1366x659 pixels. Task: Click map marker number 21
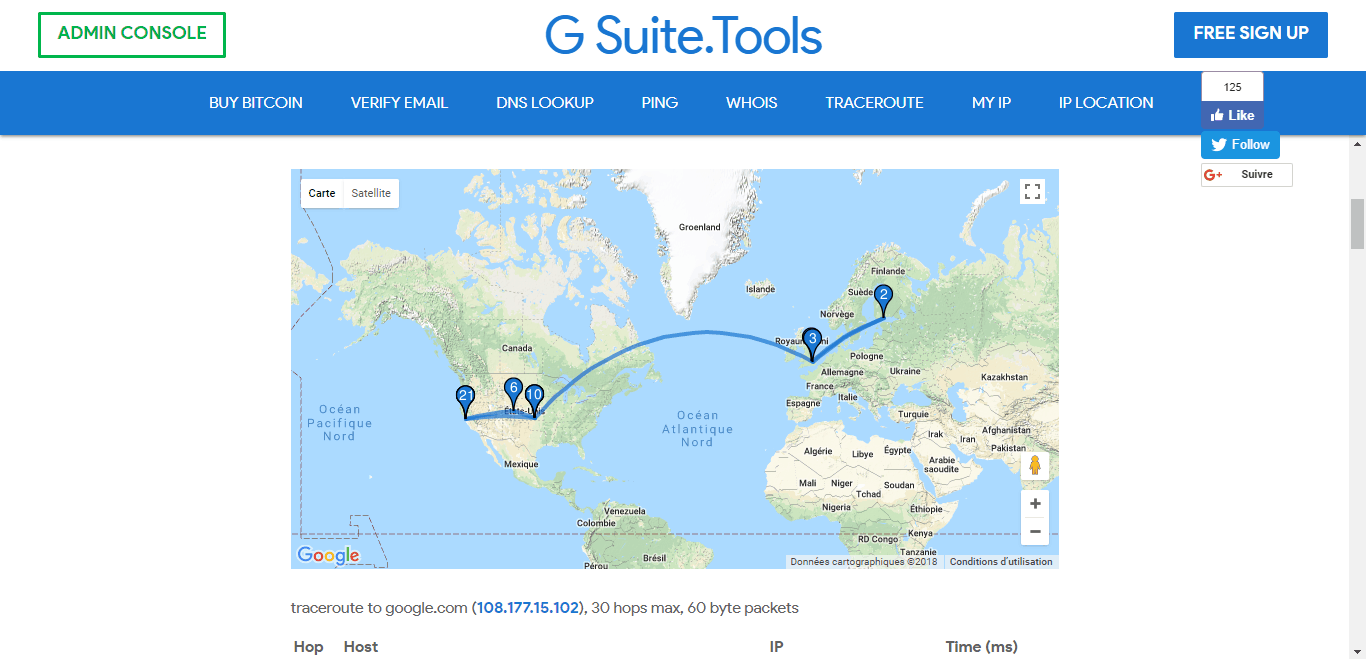[465, 401]
